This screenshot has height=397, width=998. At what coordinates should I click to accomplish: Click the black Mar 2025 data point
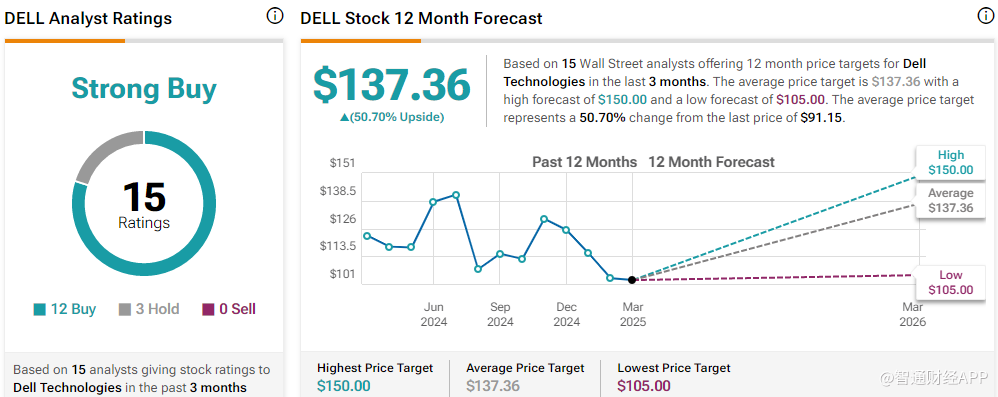coord(631,280)
